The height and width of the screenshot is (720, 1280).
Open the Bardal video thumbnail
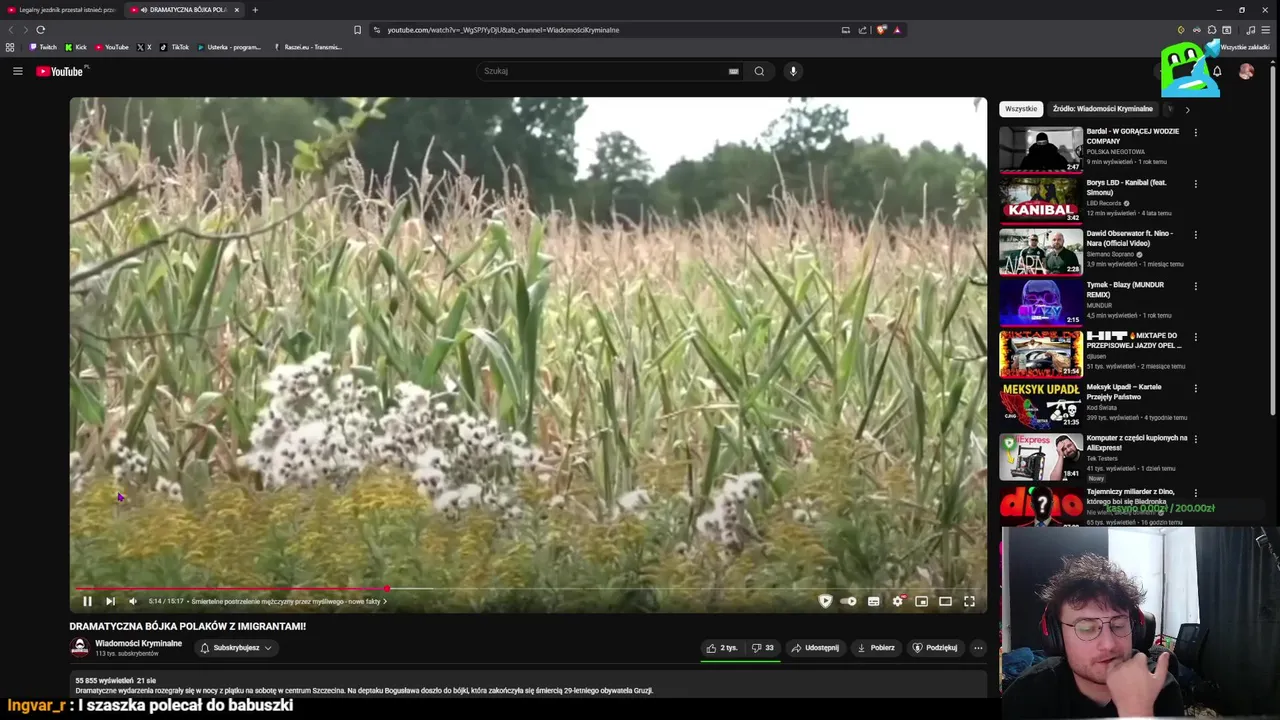coord(1041,149)
